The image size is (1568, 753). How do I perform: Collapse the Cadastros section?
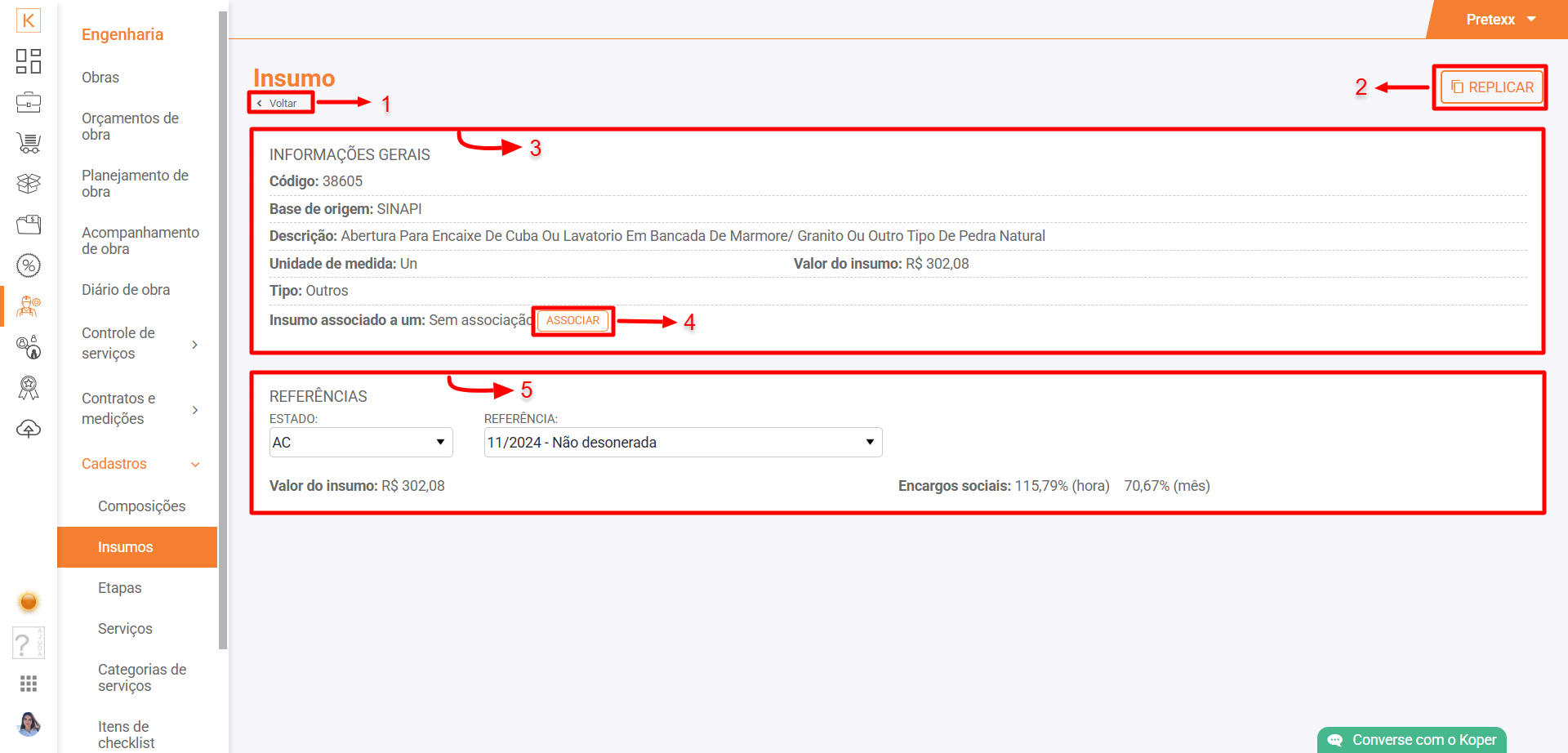tap(140, 464)
